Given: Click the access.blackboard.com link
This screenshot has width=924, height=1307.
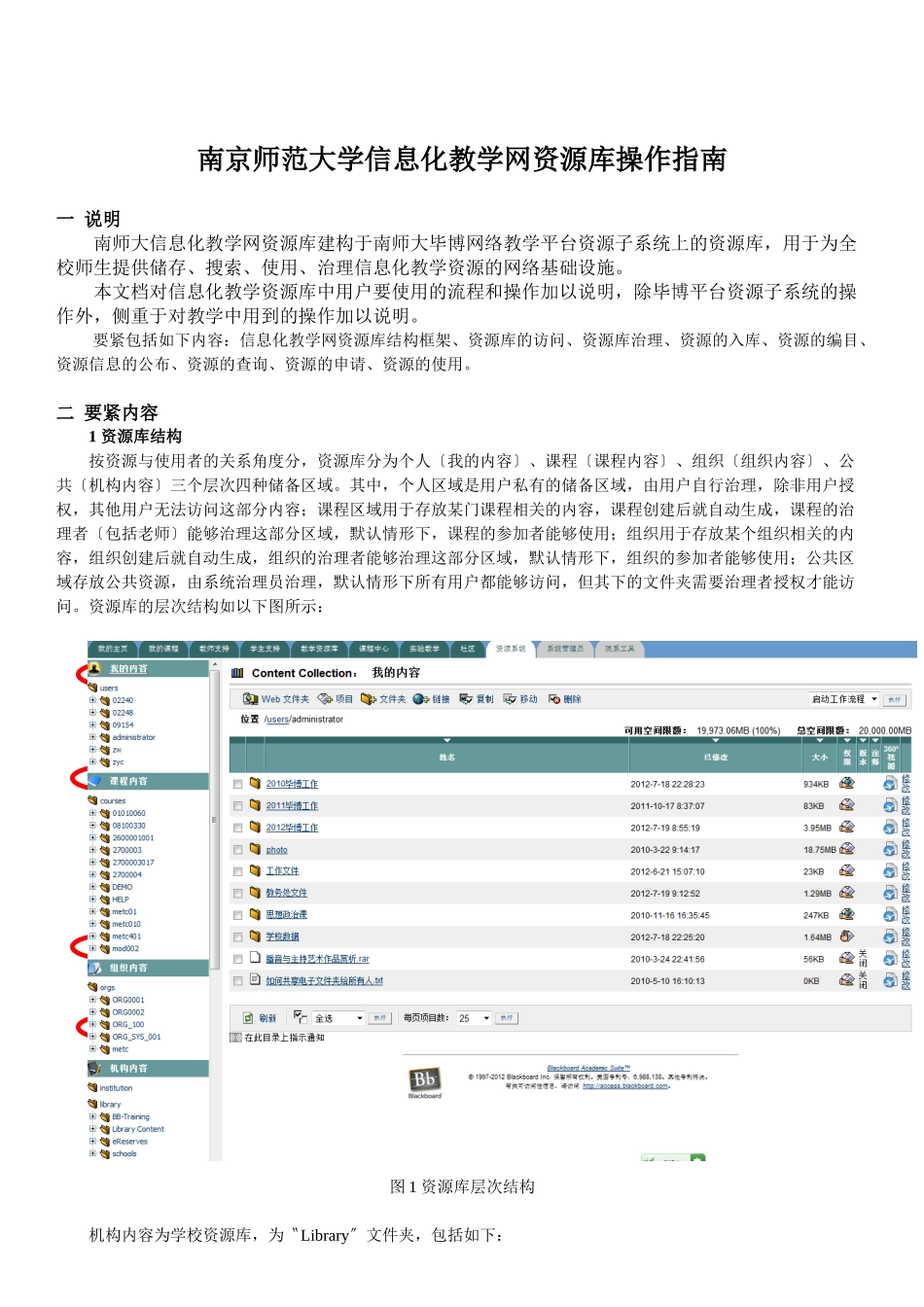Looking at the screenshot, I should click(x=625, y=1086).
